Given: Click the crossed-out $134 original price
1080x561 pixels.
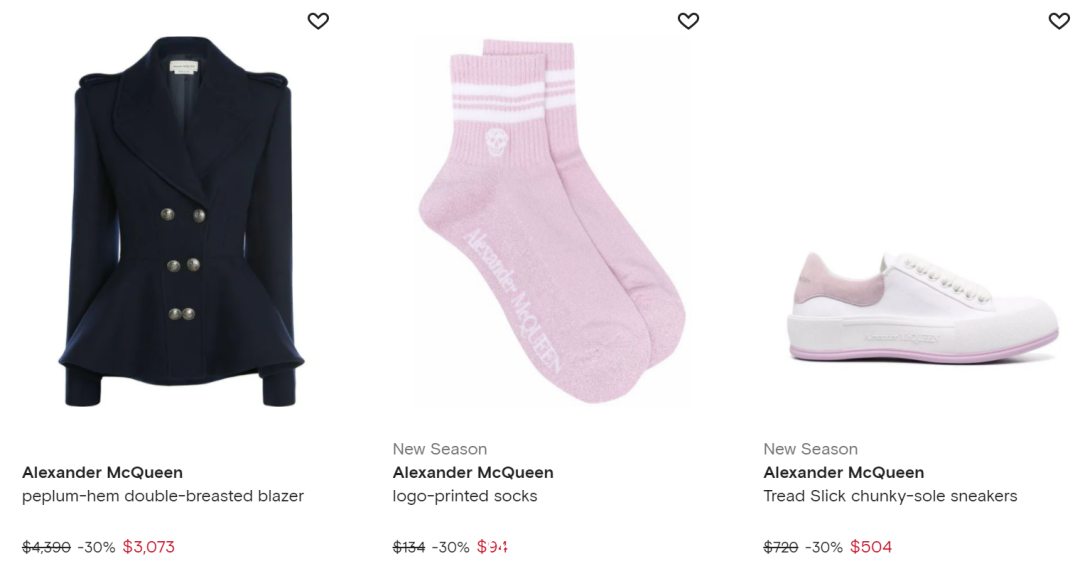Looking at the screenshot, I should click(408, 547).
